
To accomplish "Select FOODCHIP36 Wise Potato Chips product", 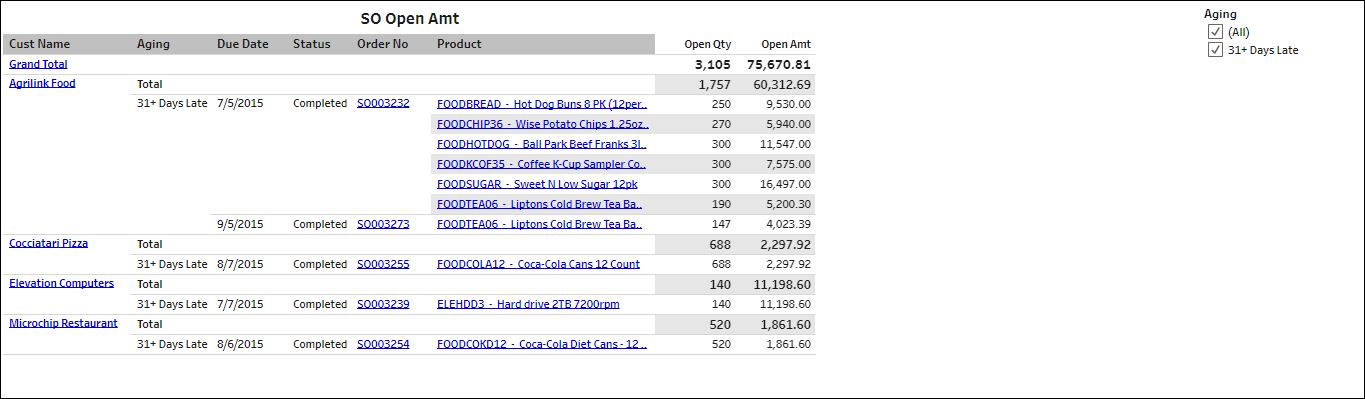I will tap(542, 124).
